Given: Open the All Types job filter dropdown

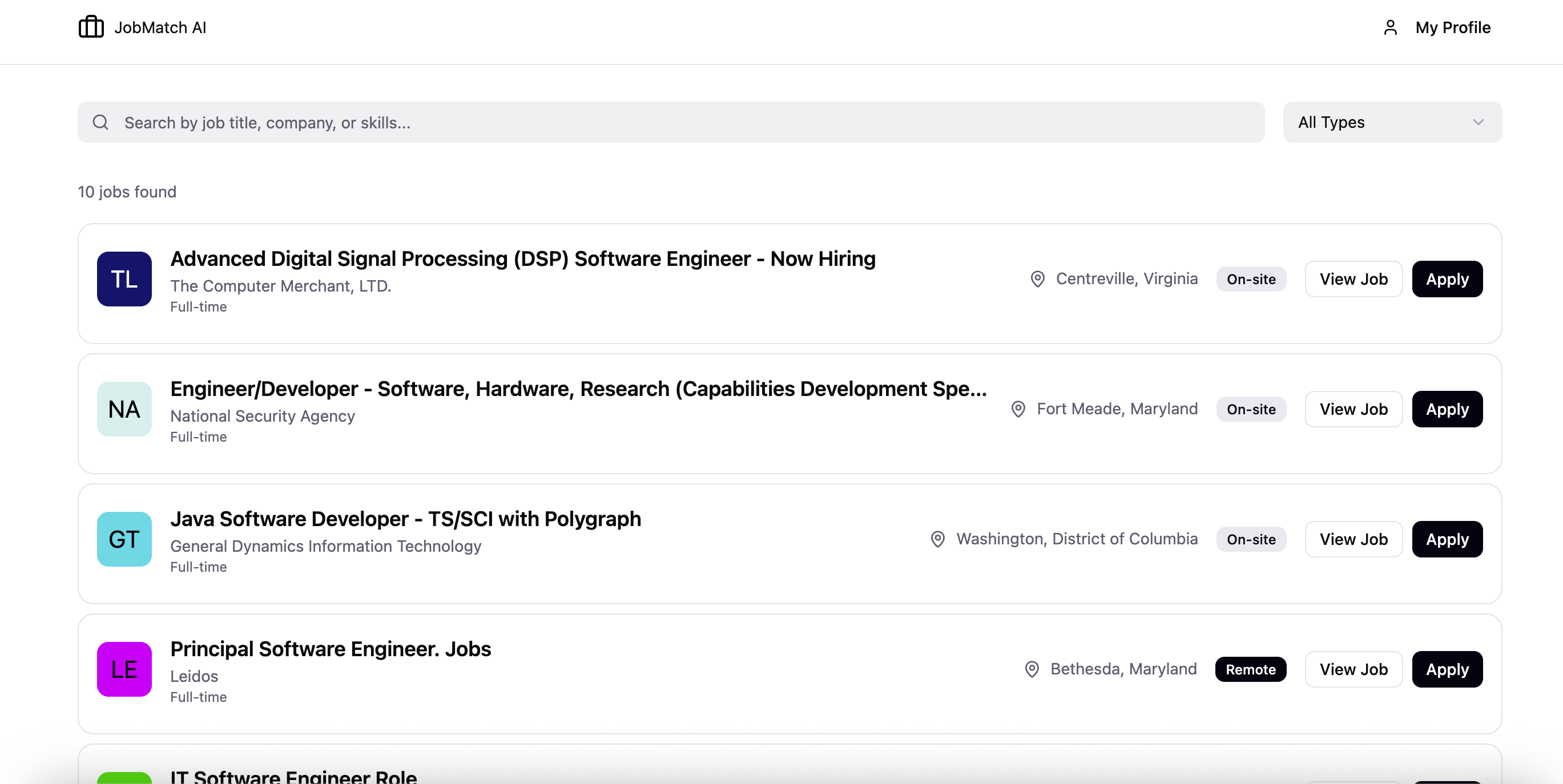Looking at the screenshot, I should [1392, 123].
